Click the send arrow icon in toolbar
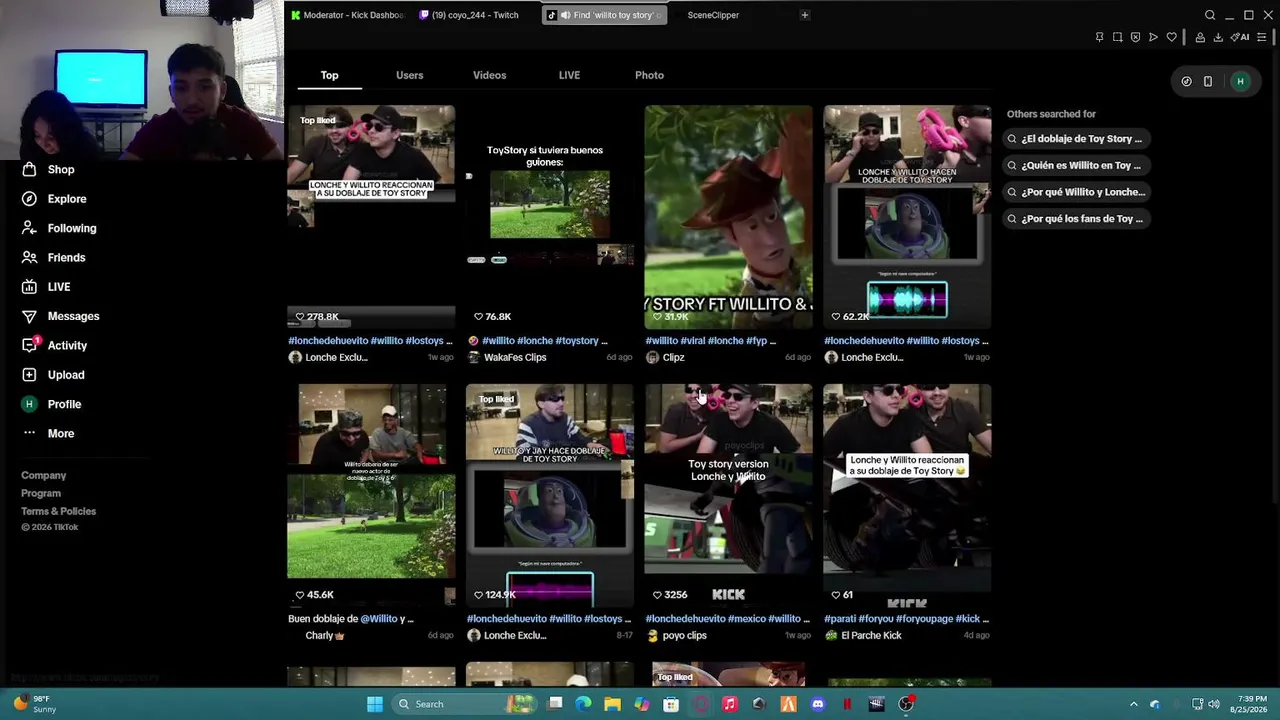This screenshot has width=1280, height=720. pyautogui.click(x=1153, y=37)
